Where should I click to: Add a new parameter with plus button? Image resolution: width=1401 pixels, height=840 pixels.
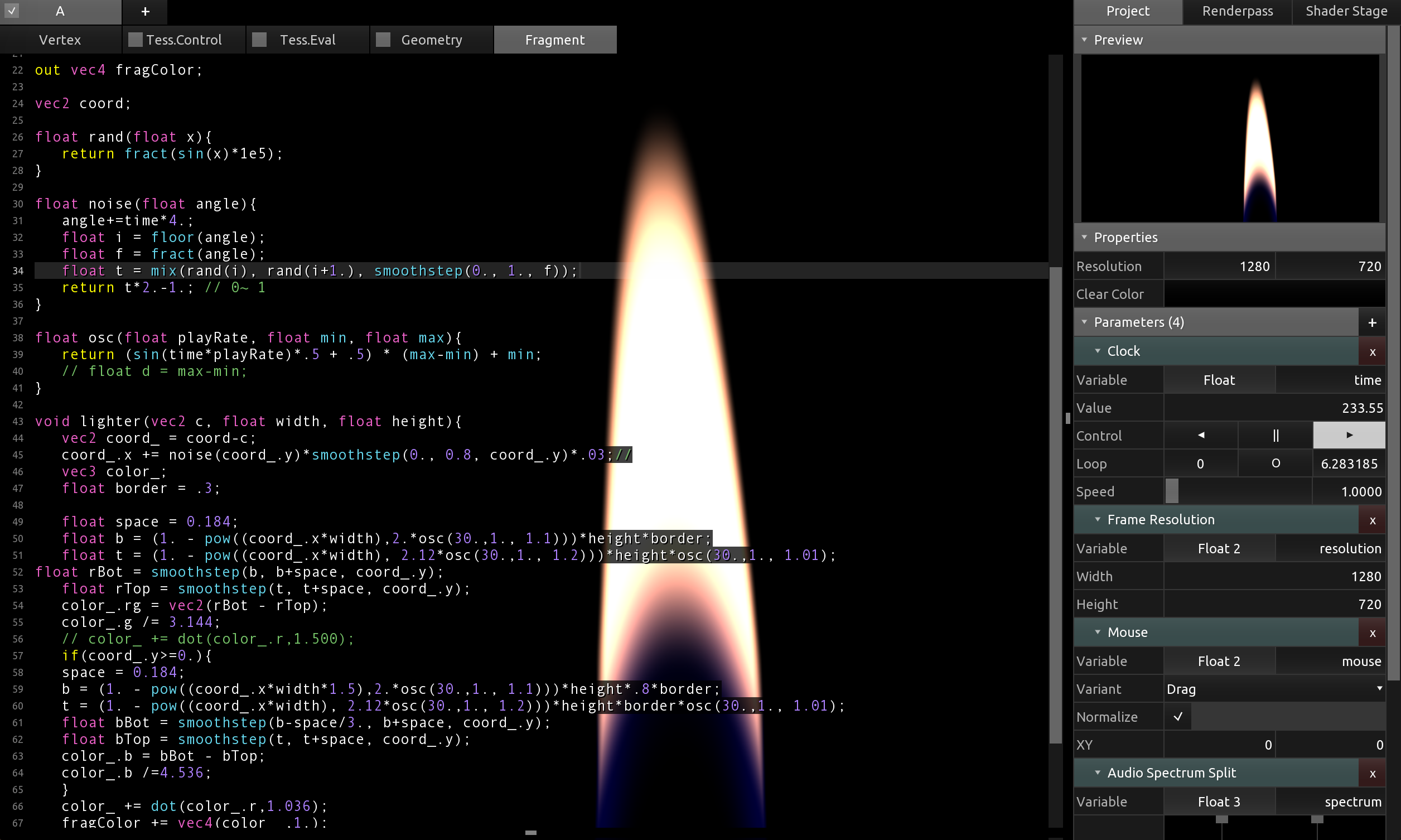1371,322
